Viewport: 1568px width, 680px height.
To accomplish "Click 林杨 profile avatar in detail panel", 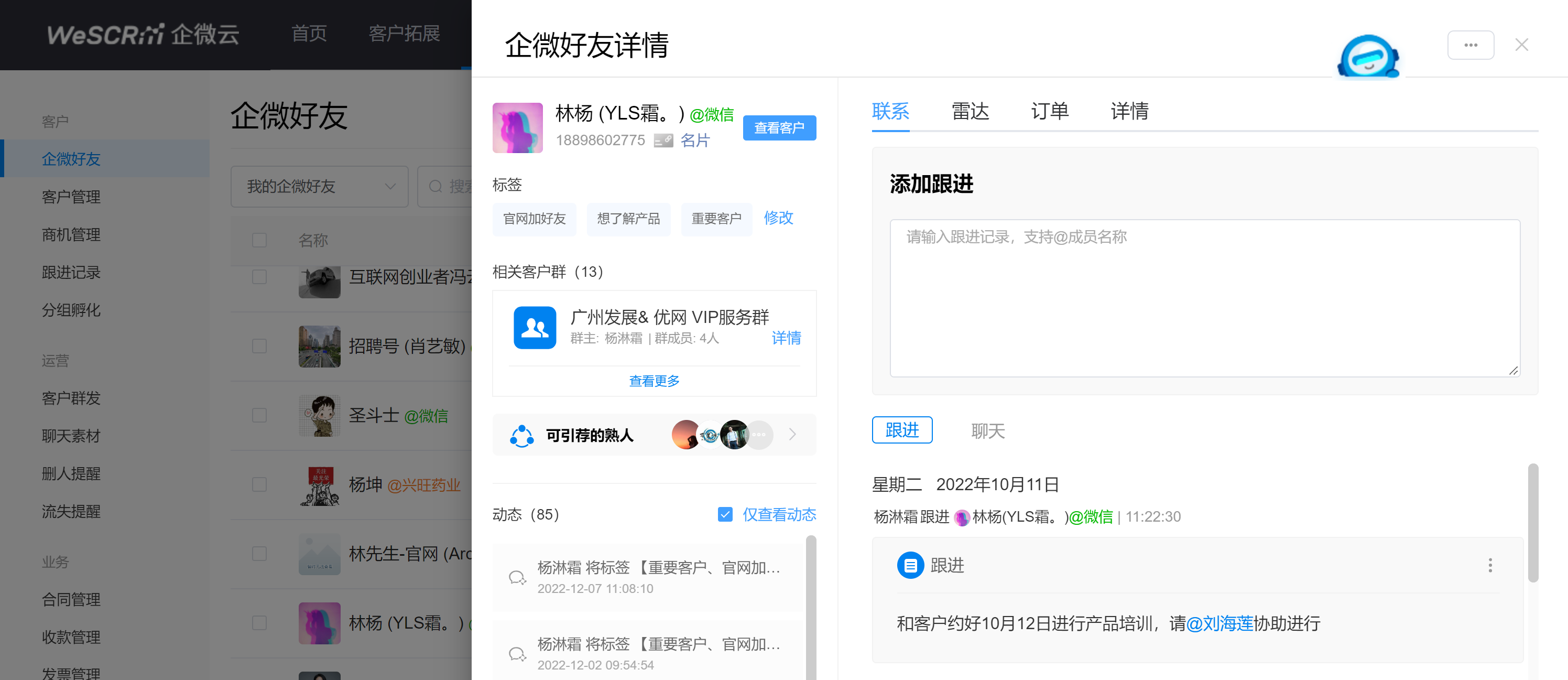I will pyautogui.click(x=517, y=128).
